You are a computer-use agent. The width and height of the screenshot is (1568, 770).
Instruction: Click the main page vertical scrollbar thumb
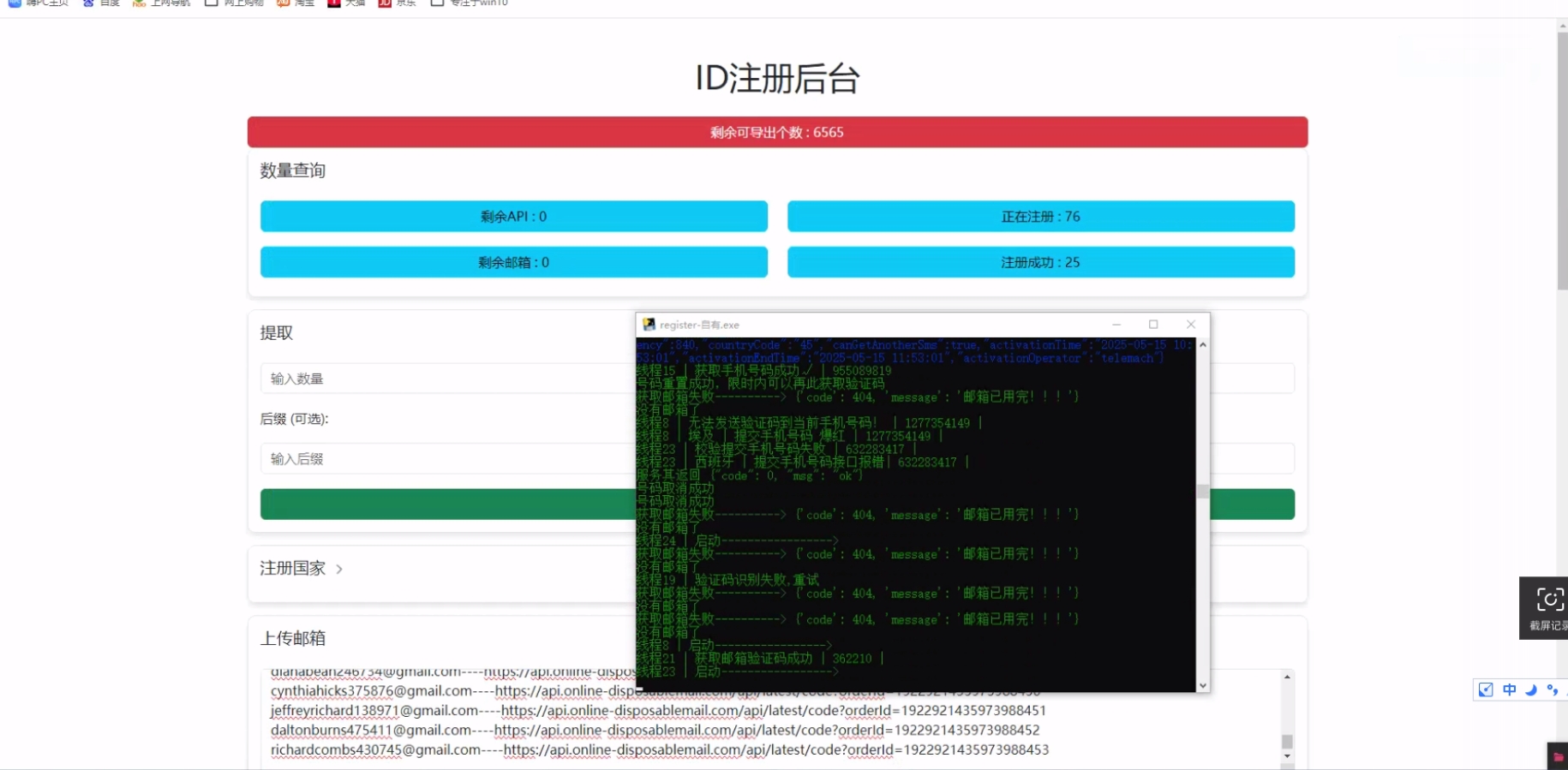pos(1562,161)
